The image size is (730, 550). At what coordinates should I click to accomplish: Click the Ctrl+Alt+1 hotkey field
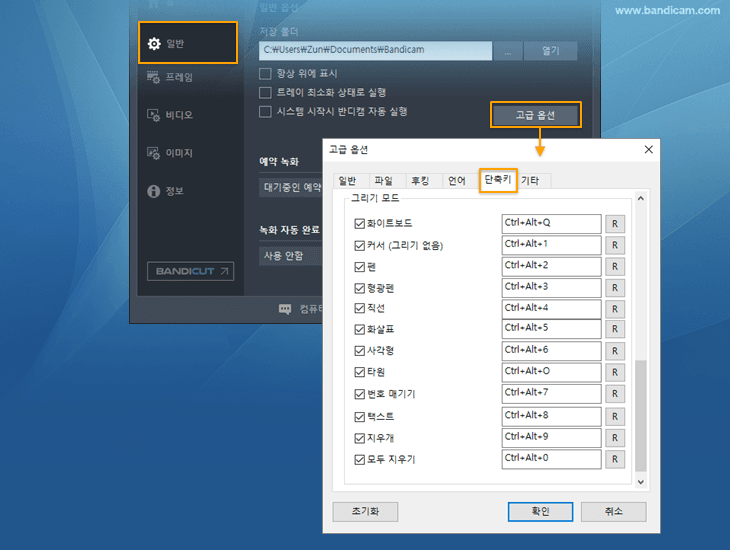[x=551, y=245]
